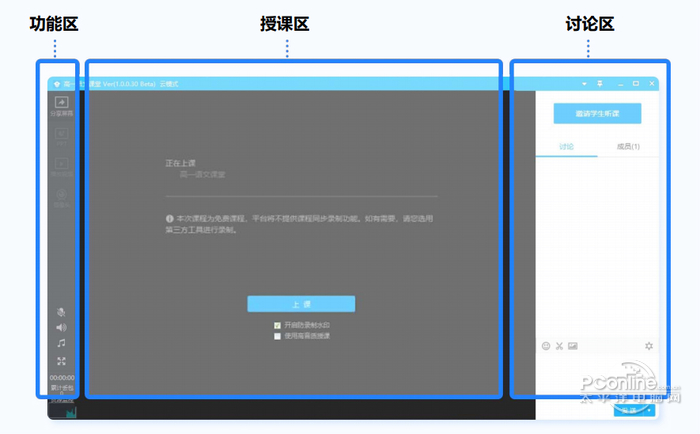Open the emoji picker in the chat toolbar
Image resolution: width=700 pixels, height=434 pixels.
pos(546,346)
